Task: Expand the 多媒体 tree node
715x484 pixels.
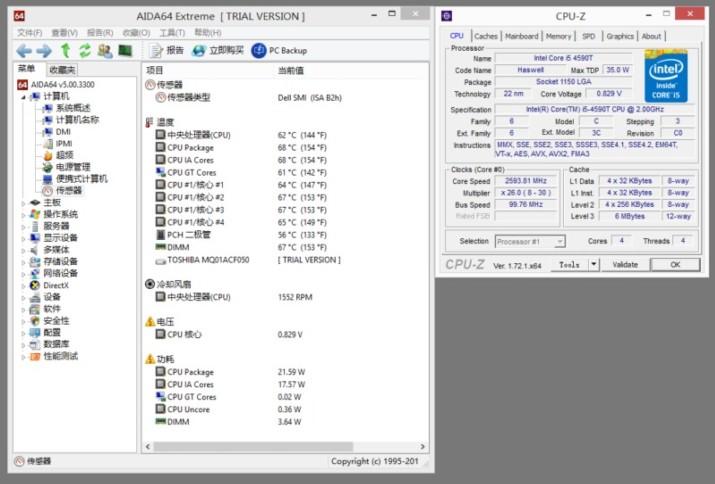Action: tap(23, 250)
